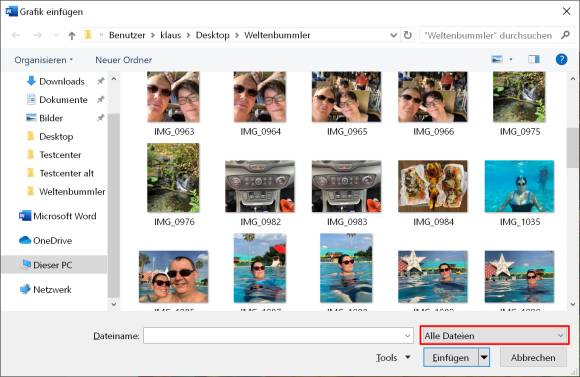This screenshot has height=377, width=580.
Task: Select the IMG_0975 waterfall thumbnail
Action: click(519, 97)
